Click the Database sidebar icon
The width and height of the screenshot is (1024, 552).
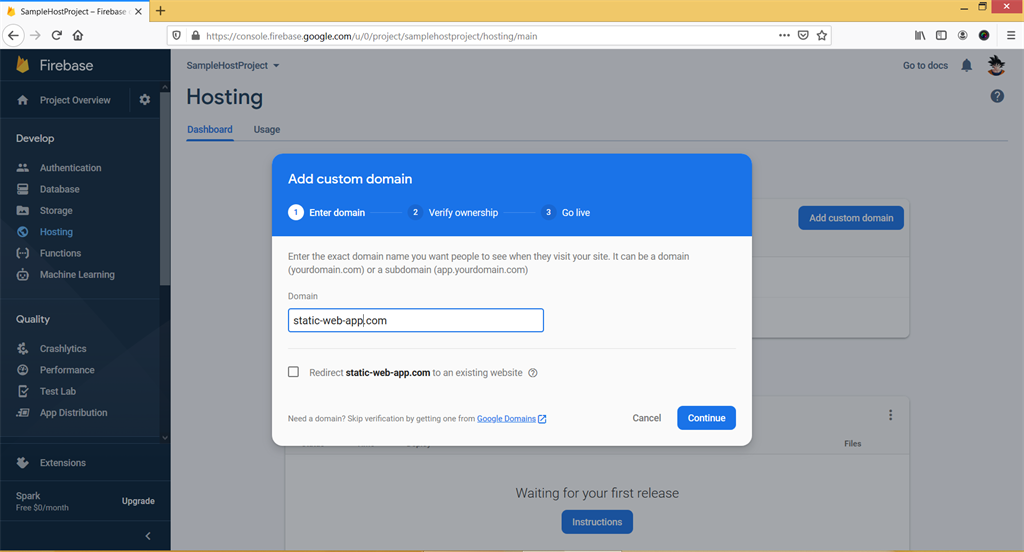(23, 189)
